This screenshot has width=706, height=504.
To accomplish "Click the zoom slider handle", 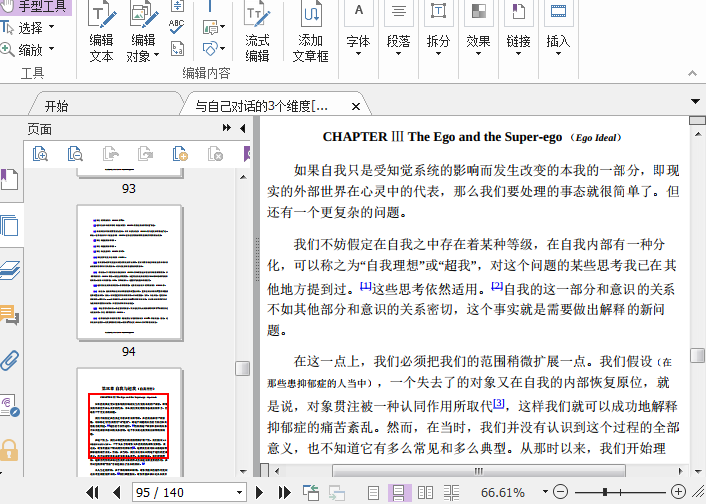I will click(x=605, y=492).
